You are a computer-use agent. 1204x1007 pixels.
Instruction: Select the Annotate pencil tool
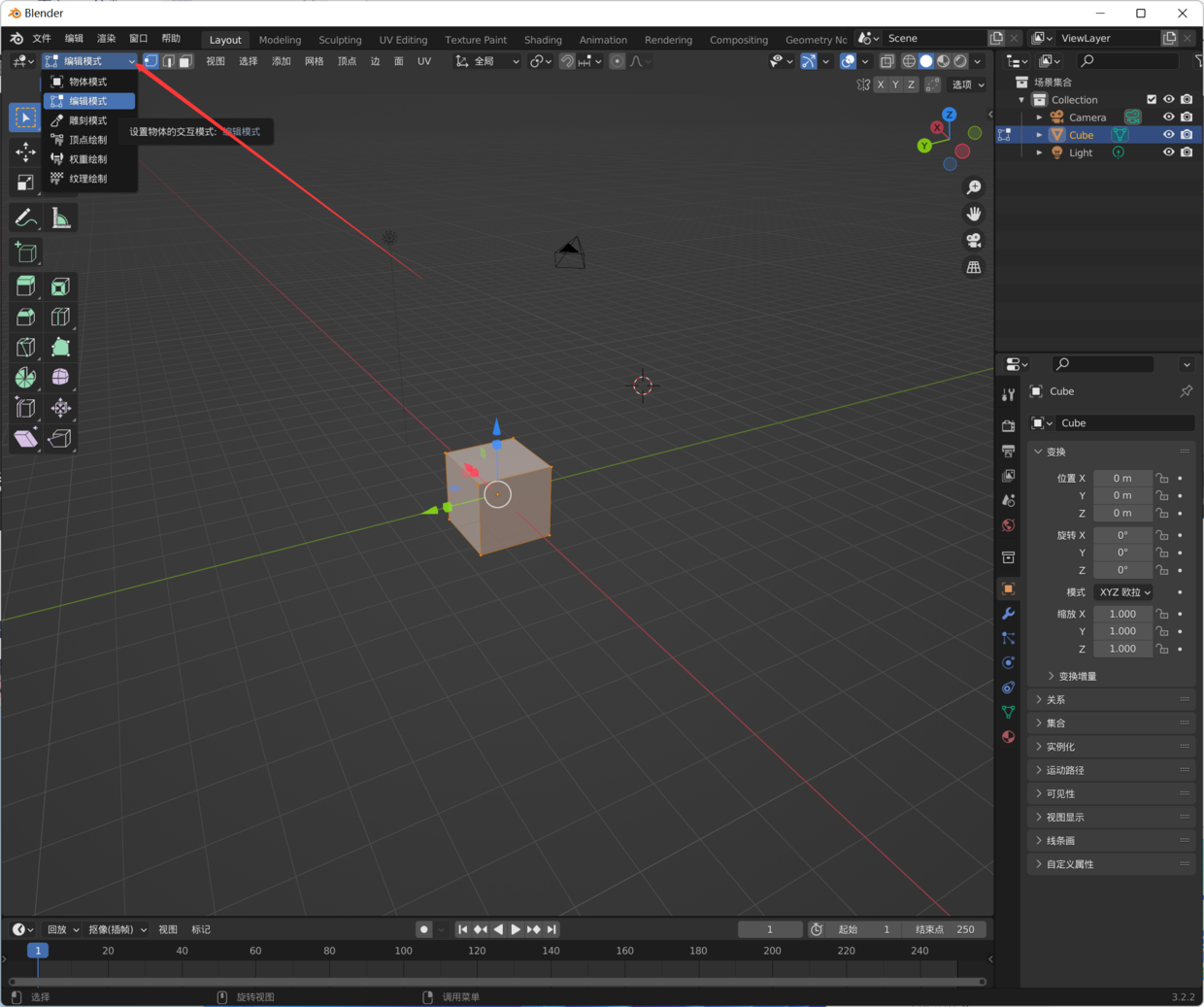tap(25, 218)
